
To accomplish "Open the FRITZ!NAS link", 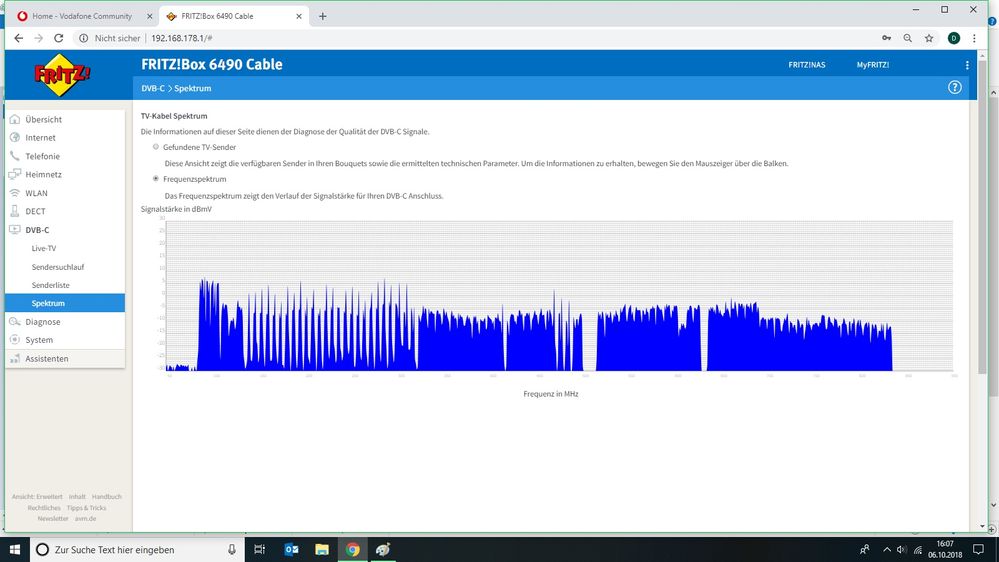I will (x=807, y=65).
